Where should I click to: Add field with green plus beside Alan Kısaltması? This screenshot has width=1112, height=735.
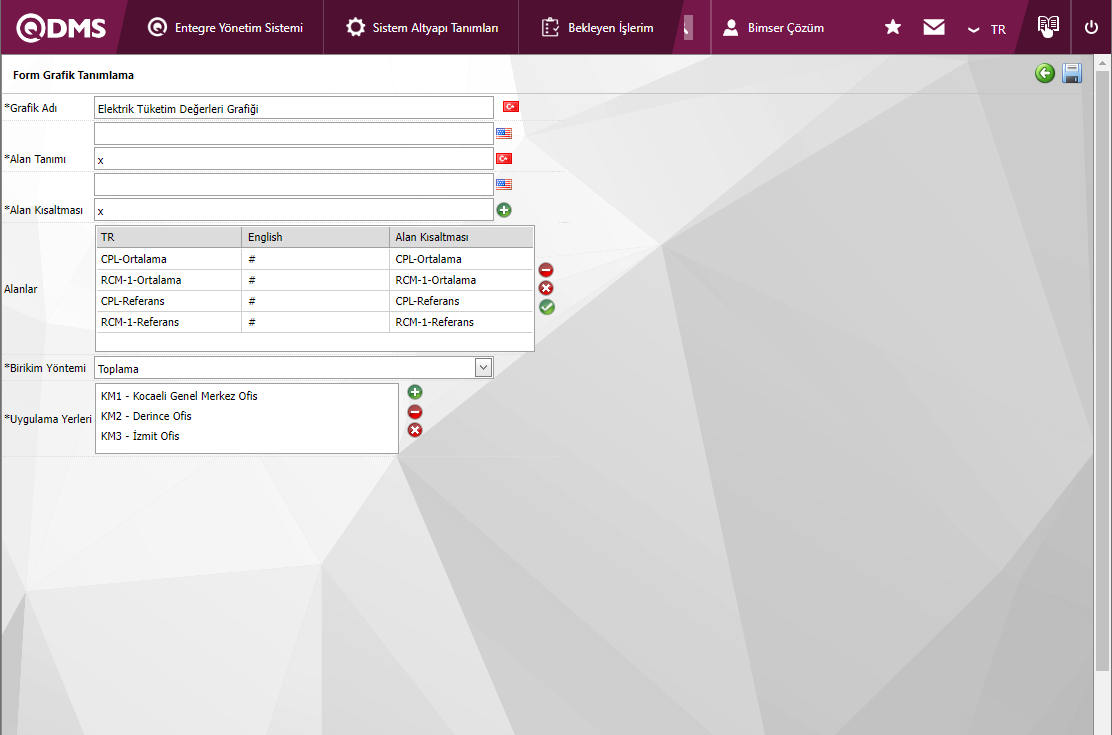point(504,210)
